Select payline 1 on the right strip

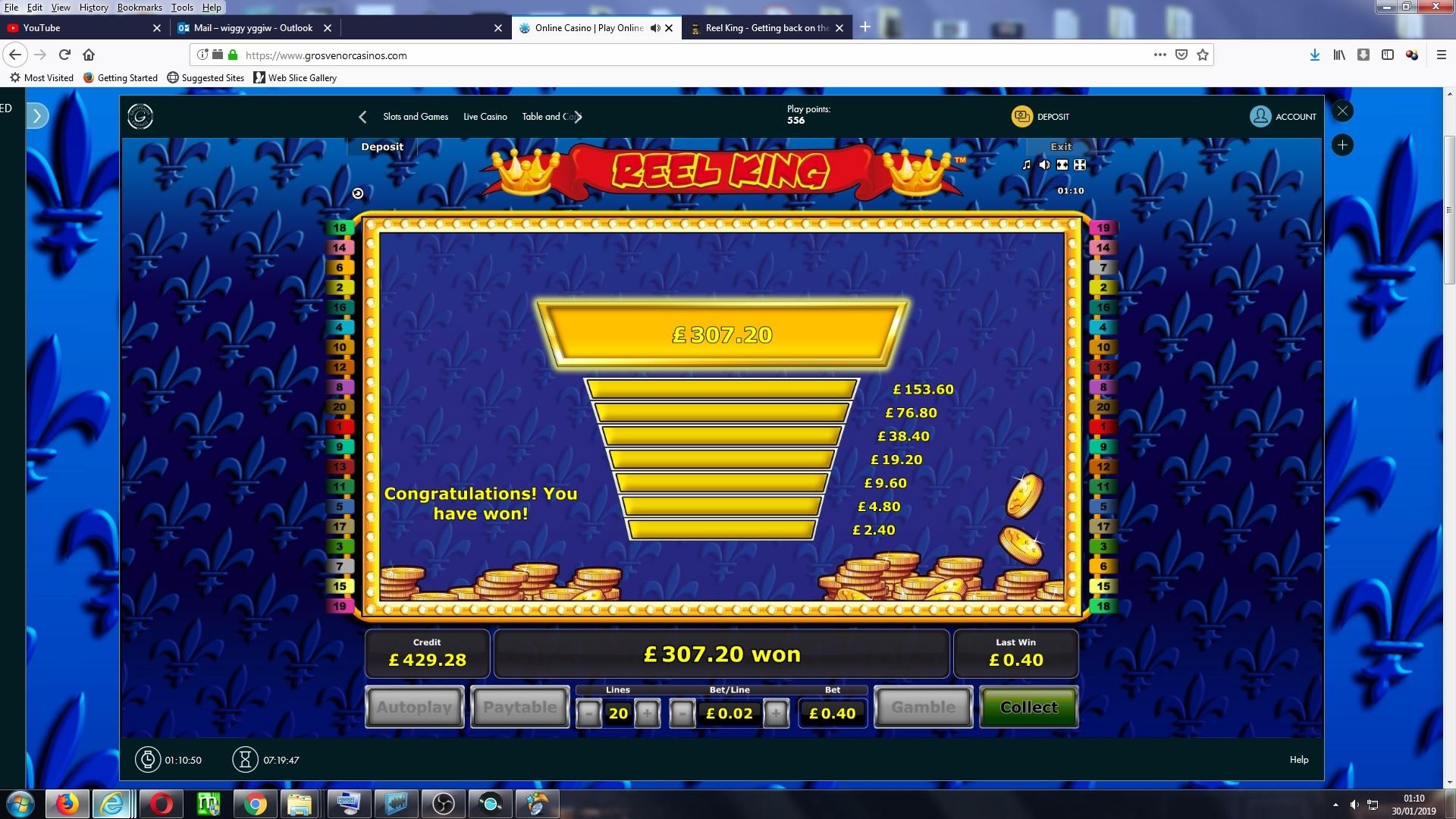[x=1103, y=427]
